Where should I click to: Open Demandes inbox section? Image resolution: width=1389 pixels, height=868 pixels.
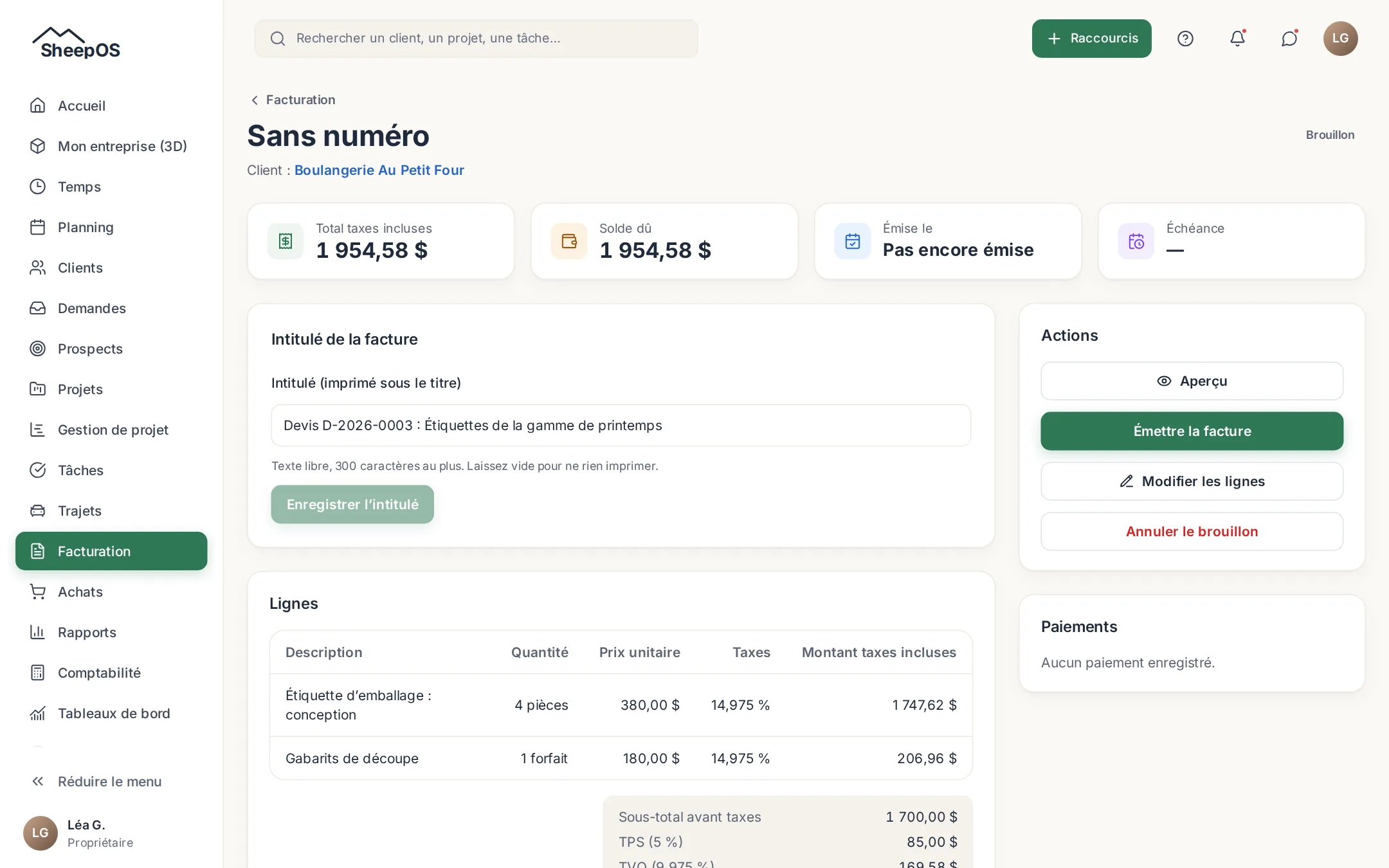click(x=111, y=308)
